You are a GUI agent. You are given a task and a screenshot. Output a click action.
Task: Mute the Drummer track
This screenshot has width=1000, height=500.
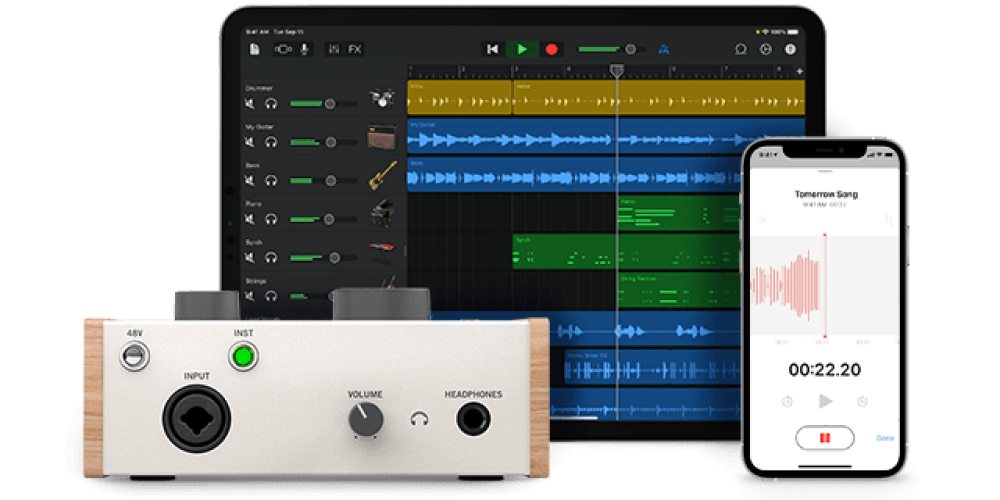(249, 104)
